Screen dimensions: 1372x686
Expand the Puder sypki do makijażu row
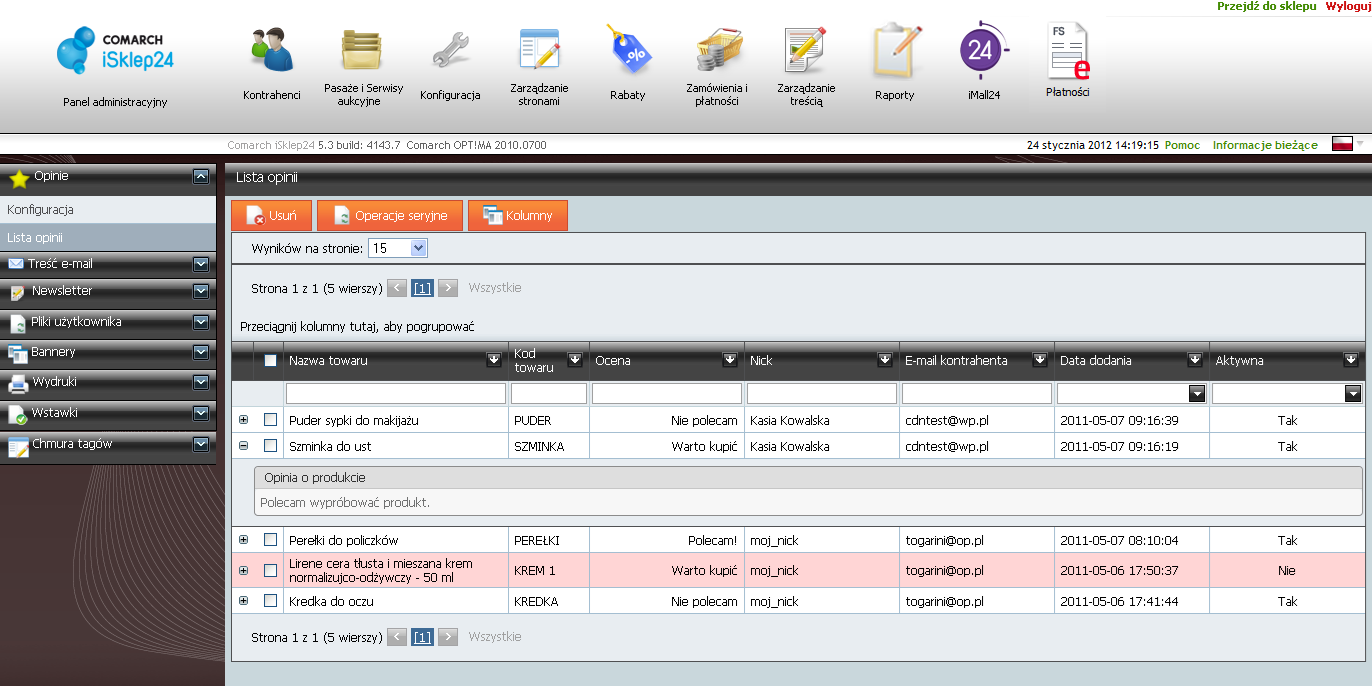[244, 420]
